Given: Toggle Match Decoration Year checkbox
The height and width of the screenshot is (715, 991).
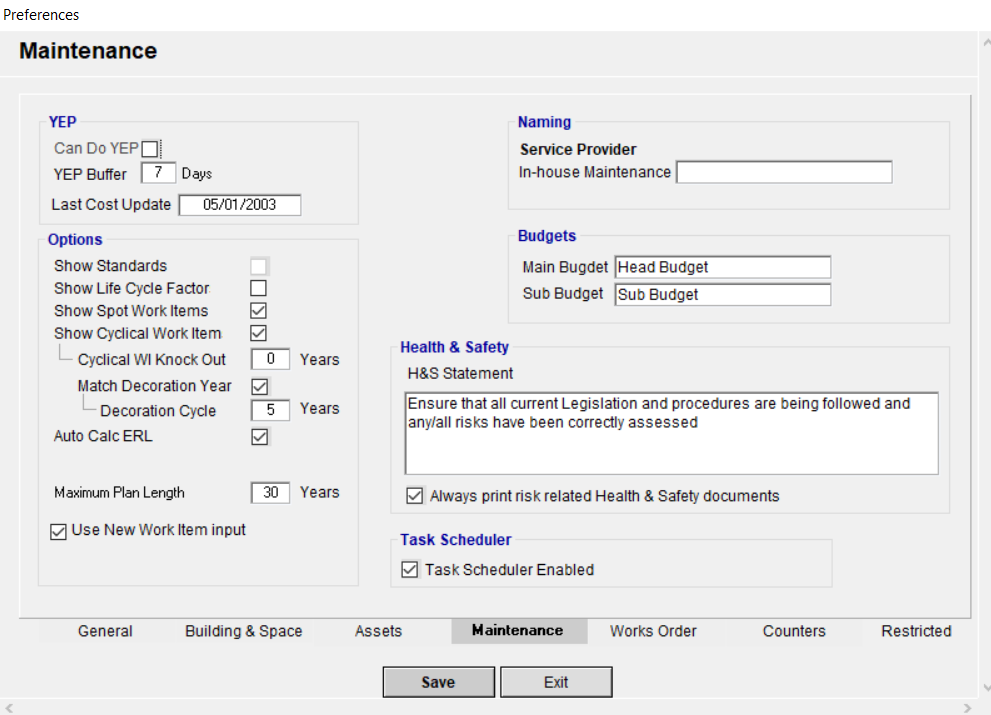Looking at the screenshot, I should tap(260, 386).
